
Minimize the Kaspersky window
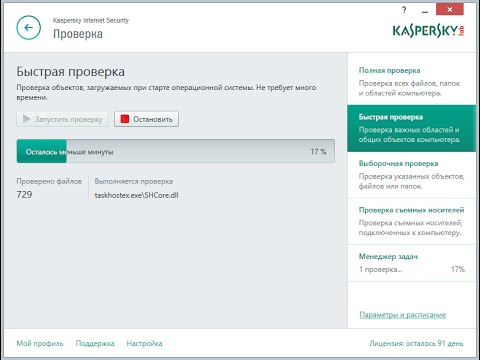[x=425, y=12]
